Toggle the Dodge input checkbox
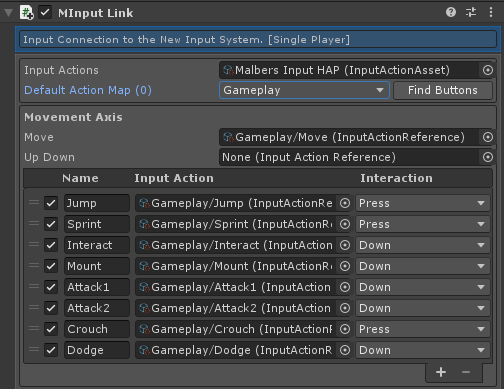504x389 pixels. pos(51,350)
